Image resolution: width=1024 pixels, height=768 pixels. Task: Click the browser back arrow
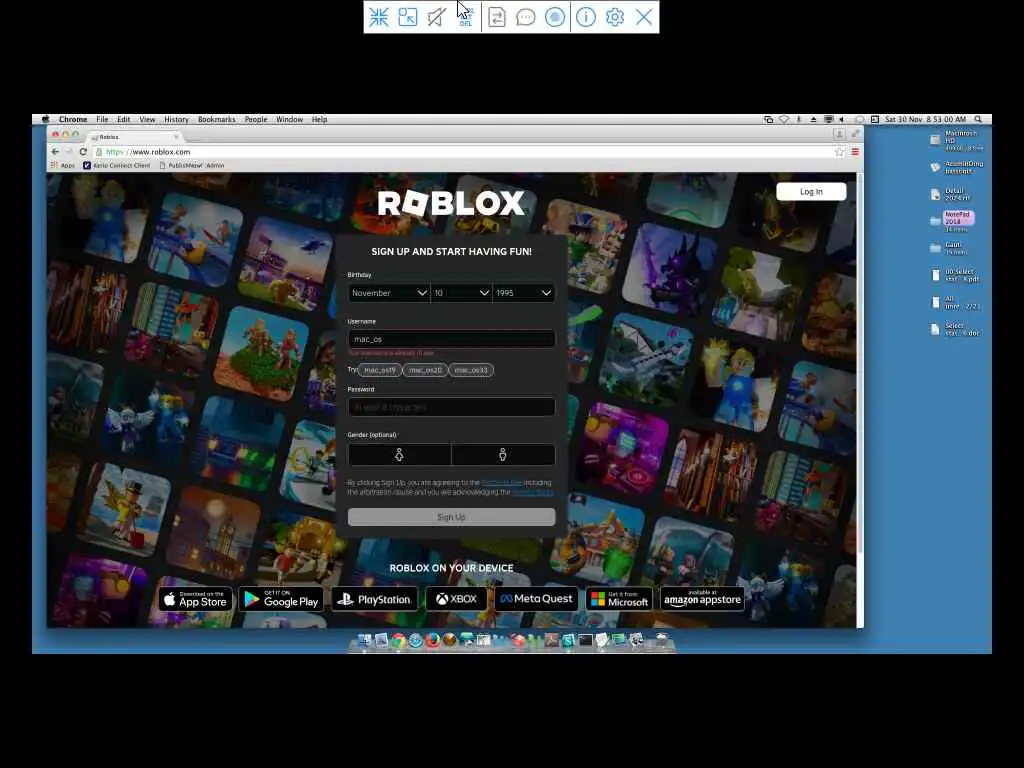(x=55, y=152)
